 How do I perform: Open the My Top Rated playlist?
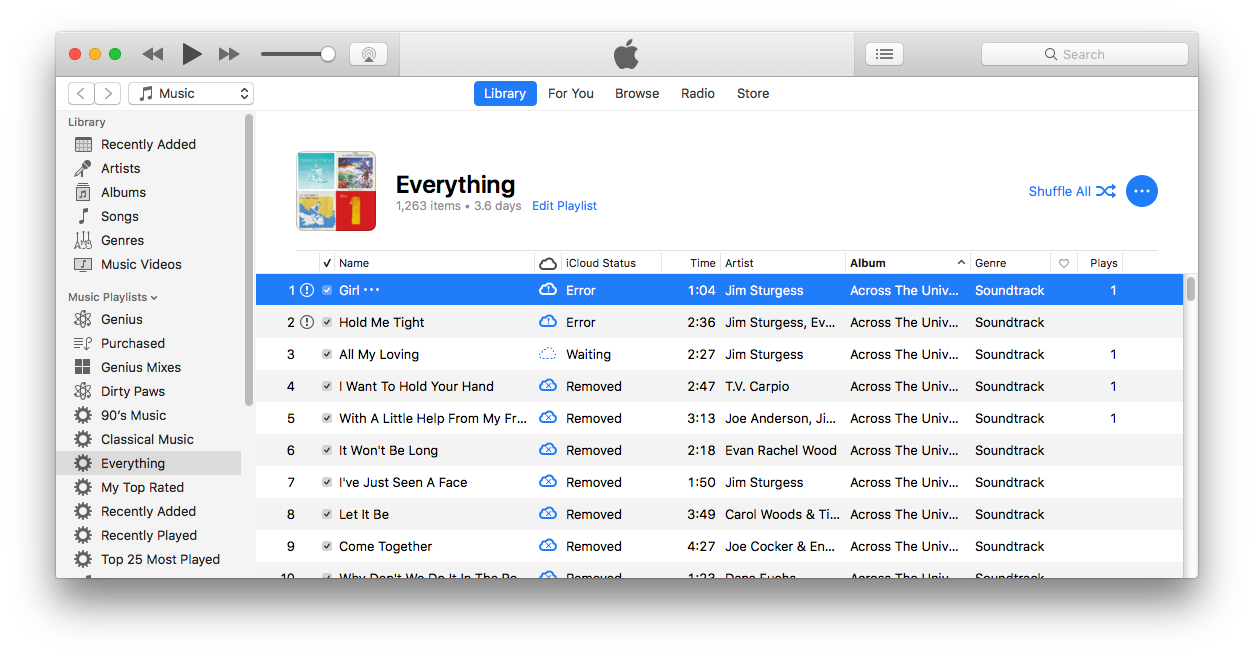[142, 487]
